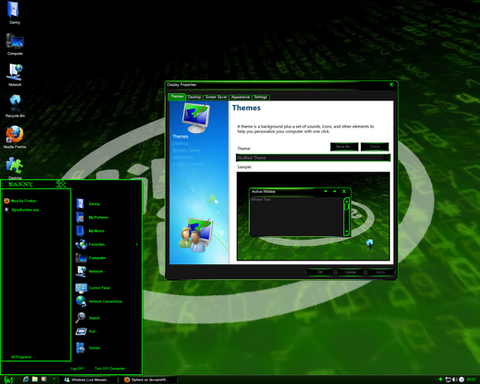Click the Cancel button in Display Properties
This screenshot has height=384, width=480.
tap(350, 272)
